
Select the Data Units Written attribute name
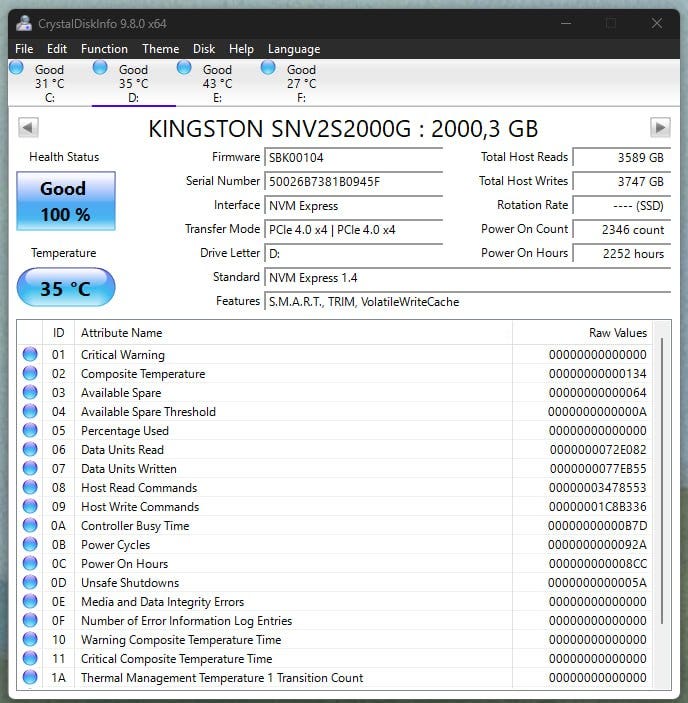[x=129, y=469]
